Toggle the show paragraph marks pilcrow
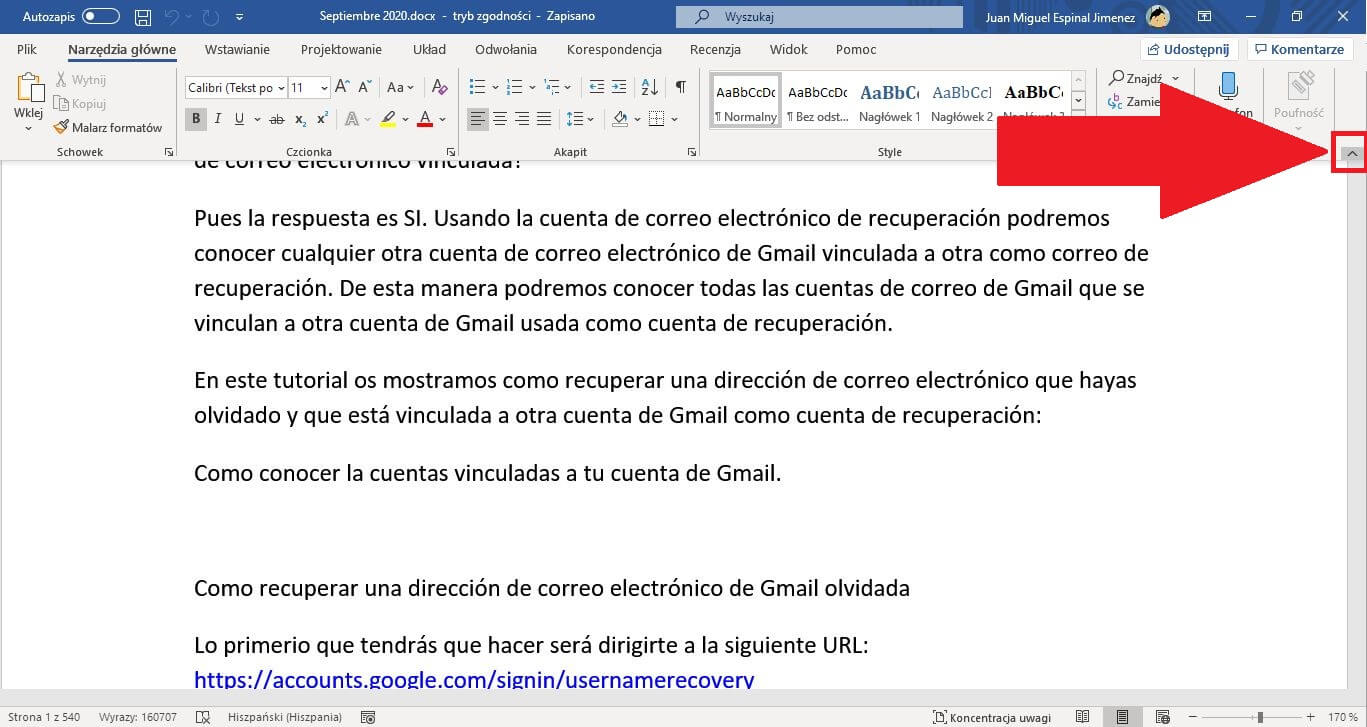The height and width of the screenshot is (727, 1367). click(681, 87)
